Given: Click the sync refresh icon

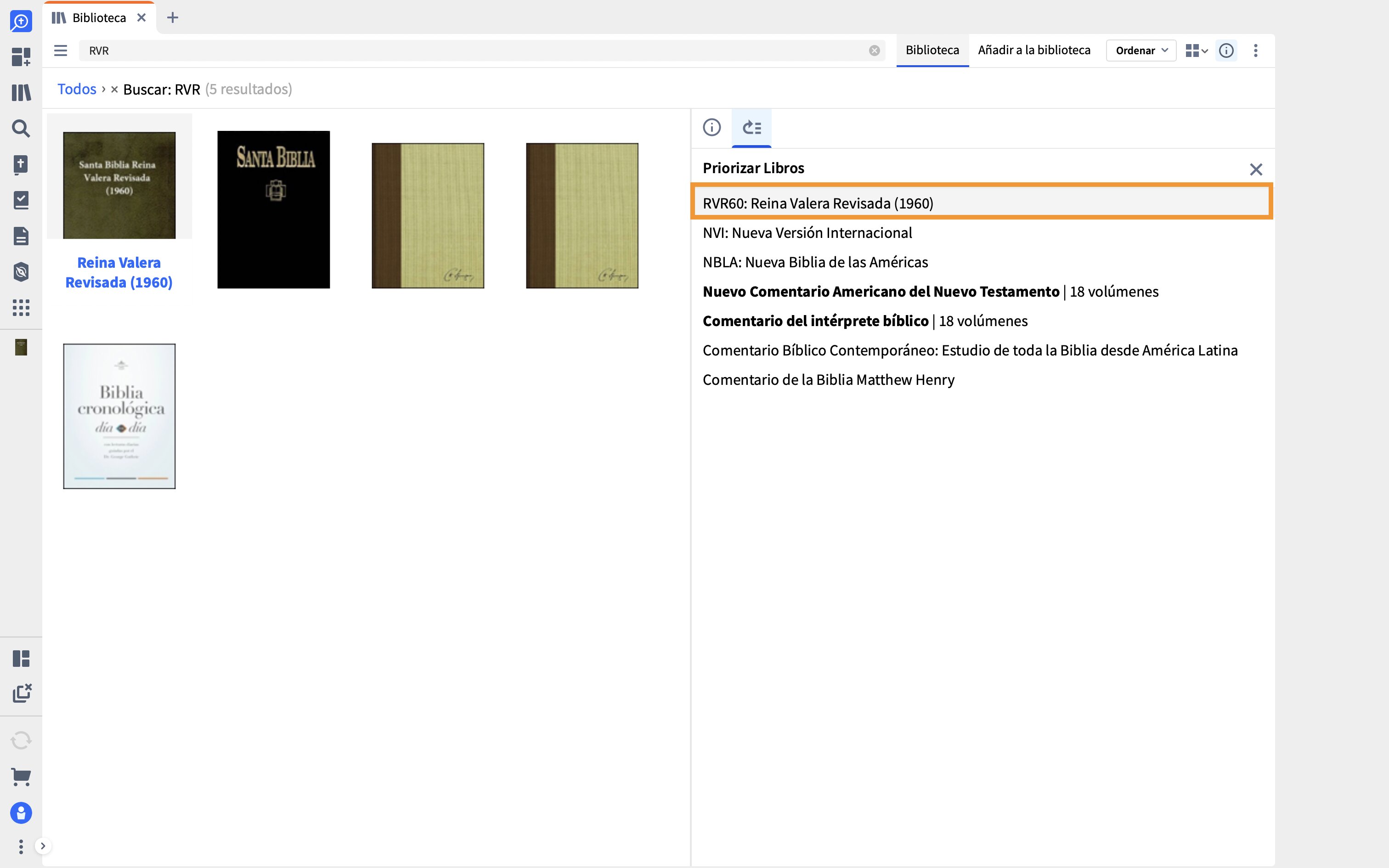Looking at the screenshot, I should tap(21, 740).
